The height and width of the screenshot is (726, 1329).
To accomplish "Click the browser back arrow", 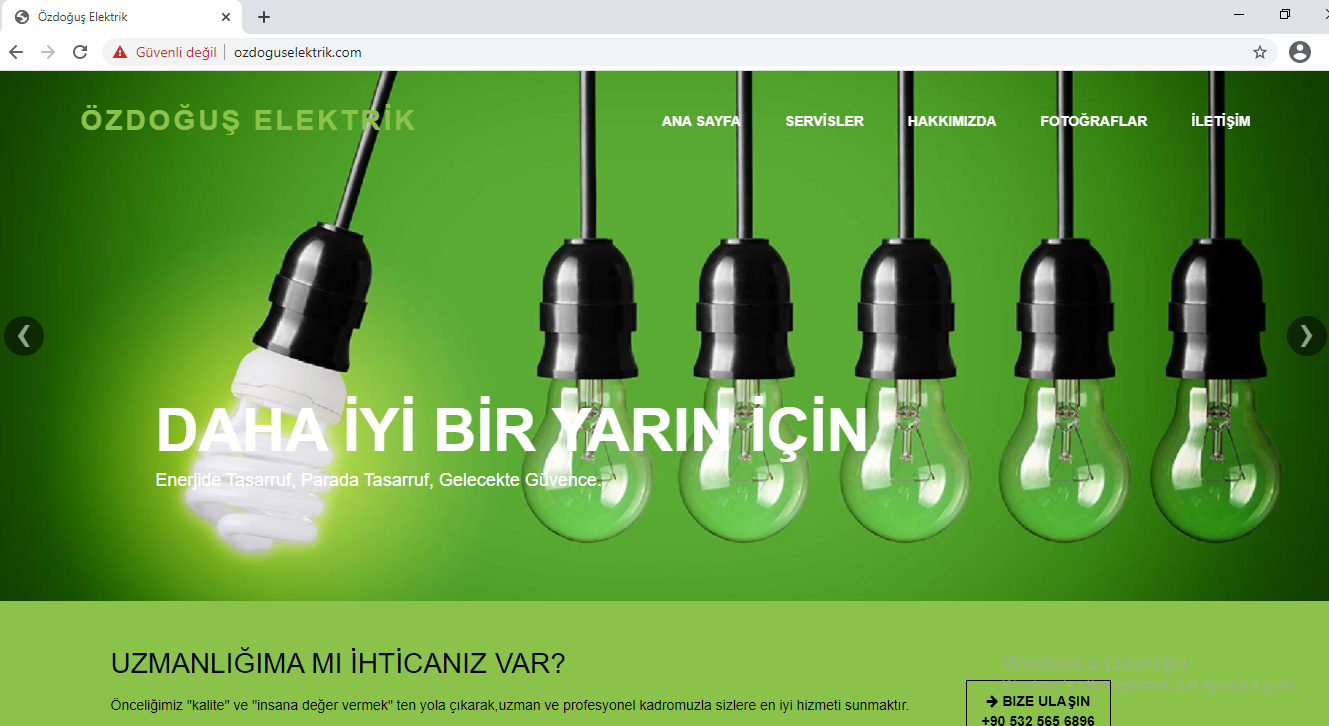I will (16, 52).
